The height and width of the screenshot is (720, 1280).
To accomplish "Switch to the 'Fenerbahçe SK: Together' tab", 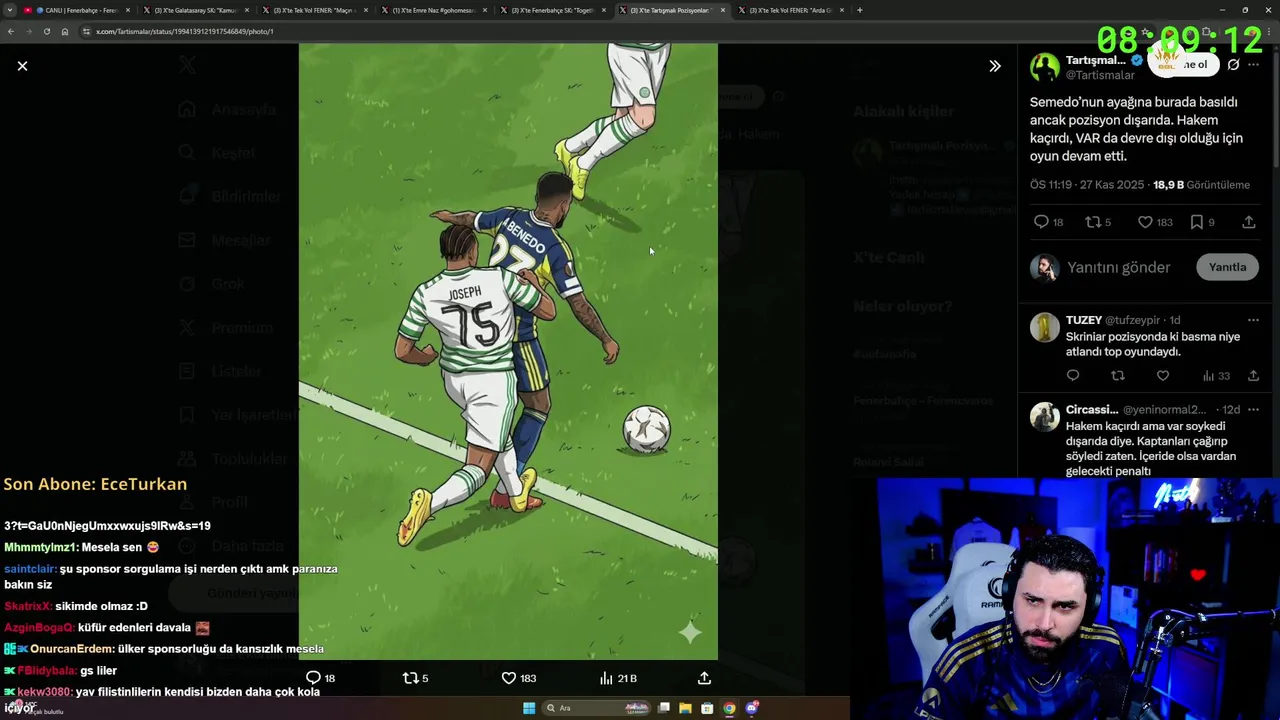I will click(x=553, y=10).
